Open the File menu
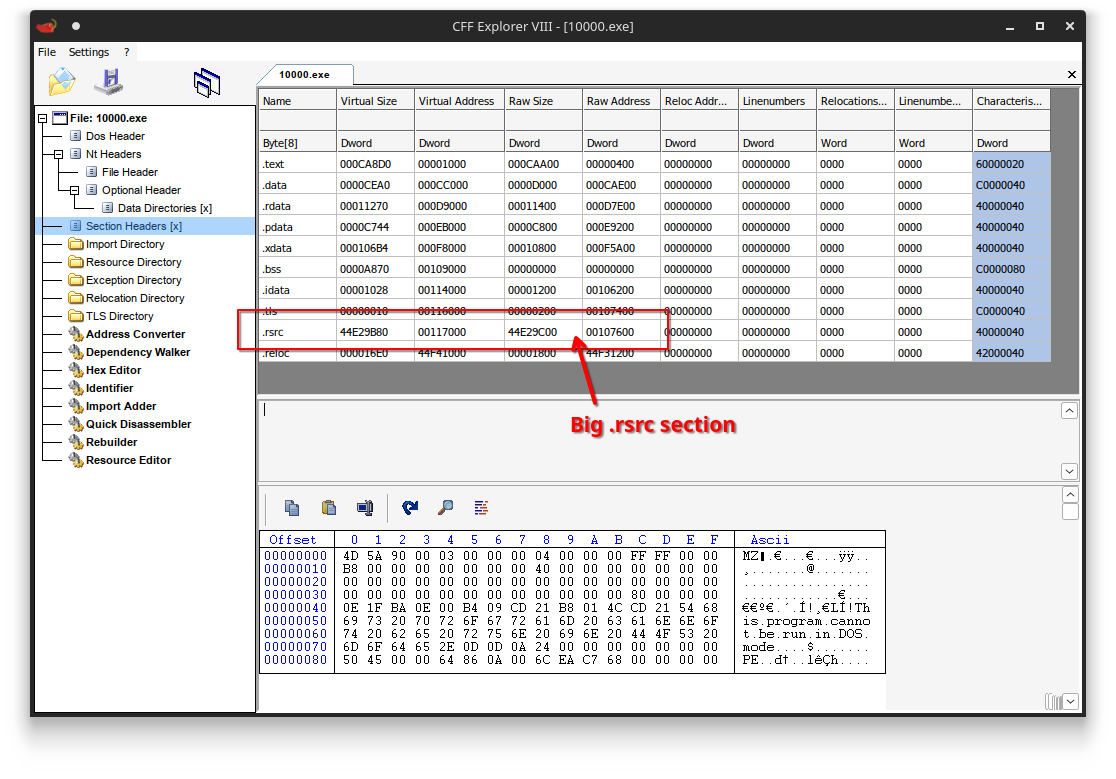The width and height of the screenshot is (1116, 779). tap(47, 52)
